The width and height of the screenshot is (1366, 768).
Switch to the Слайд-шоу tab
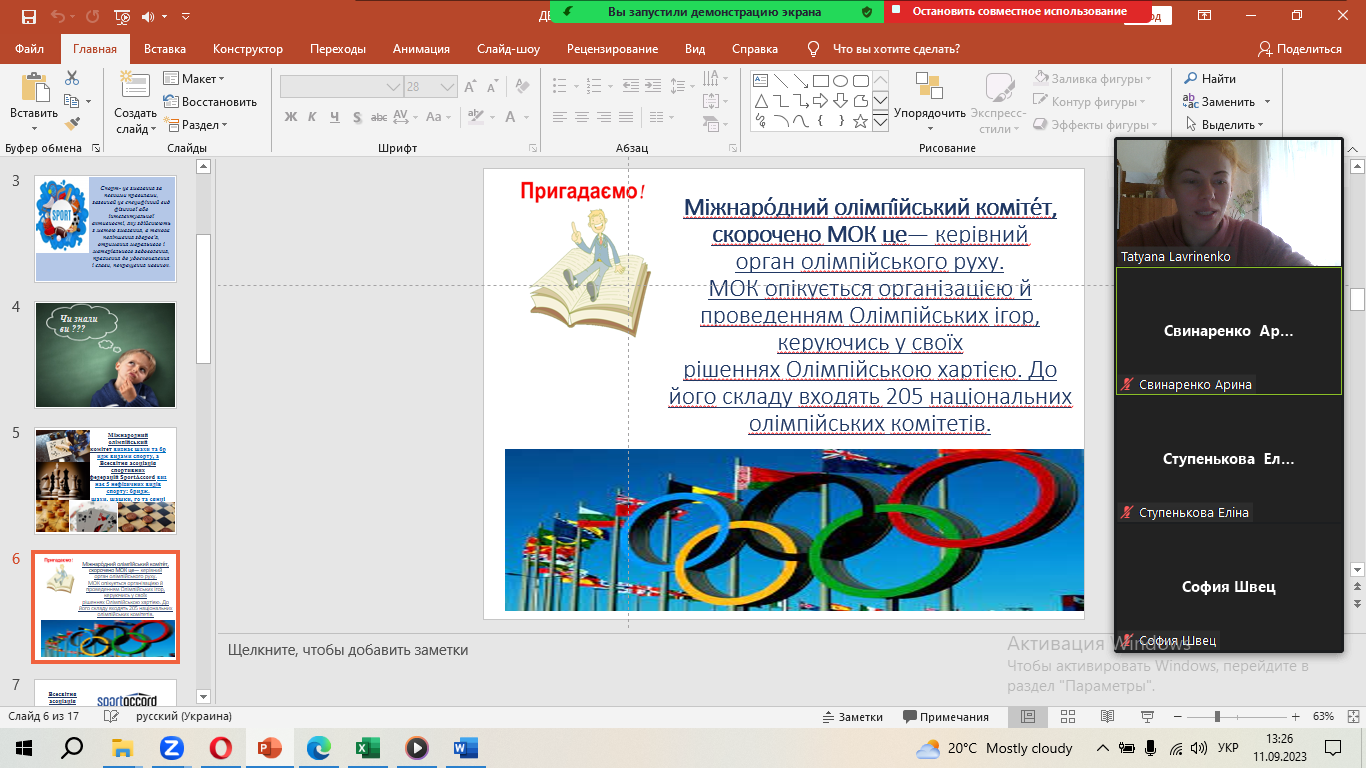(x=508, y=49)
